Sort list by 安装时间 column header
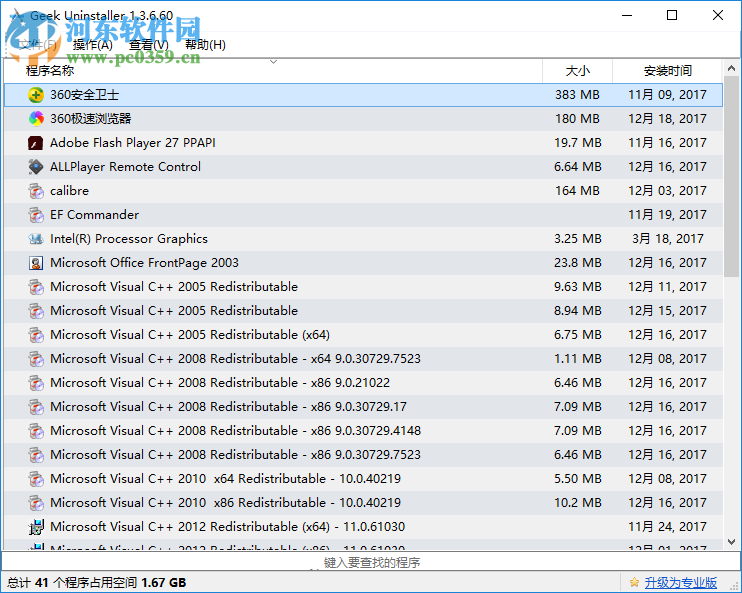The image size is (742, 593). coord(667,71)
